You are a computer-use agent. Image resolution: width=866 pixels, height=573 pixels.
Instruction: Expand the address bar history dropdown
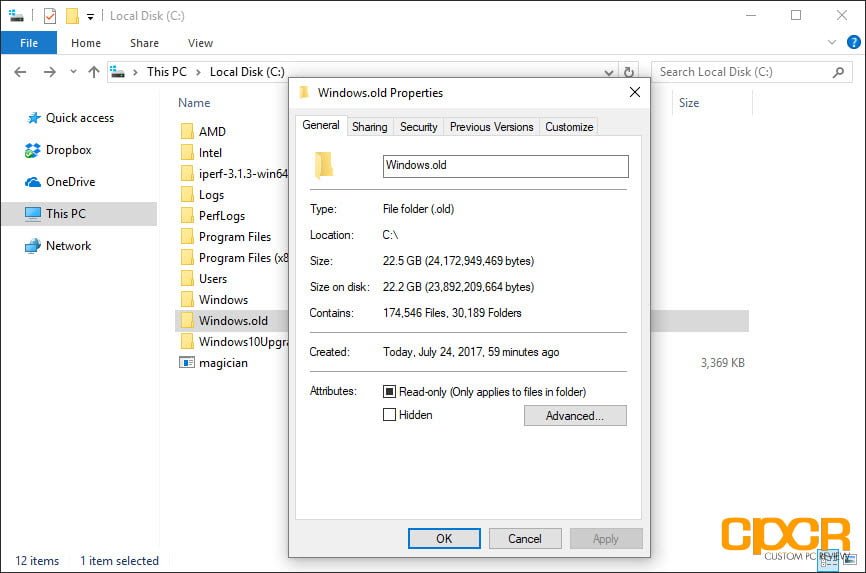[x=609, y=72]
